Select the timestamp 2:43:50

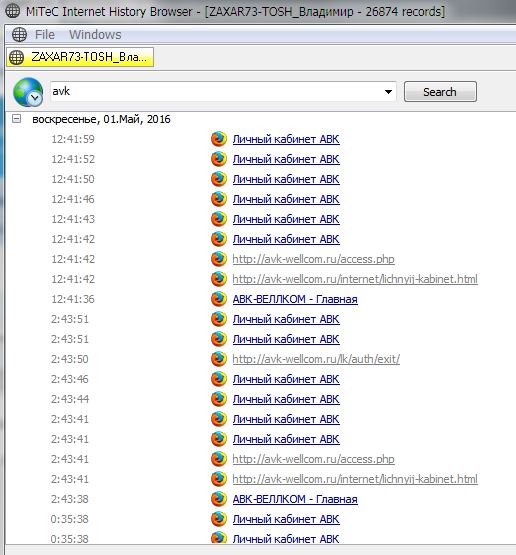70,359
